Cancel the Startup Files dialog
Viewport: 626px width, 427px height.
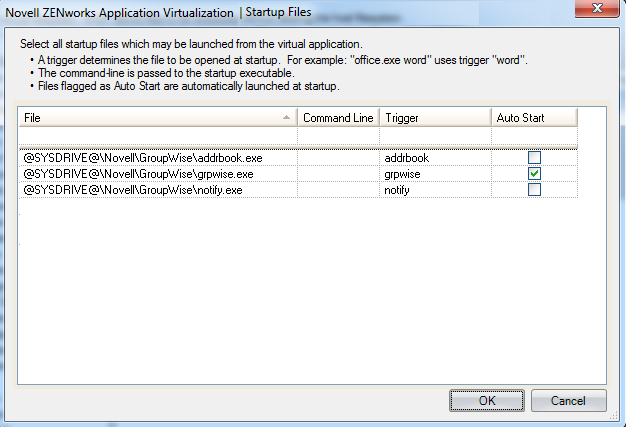[569, 401]
